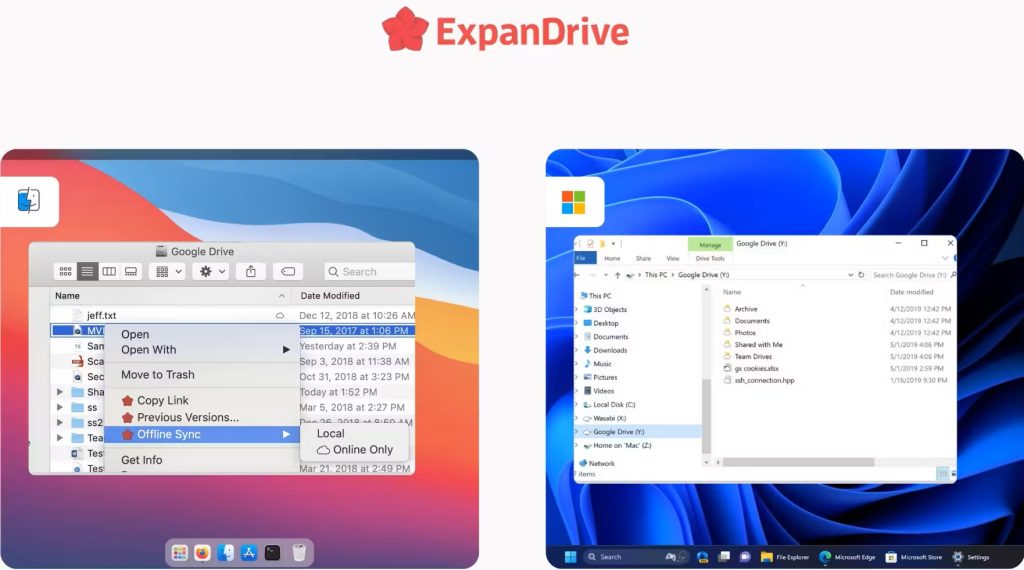
Task: Open the Drive Tools ribbon tab
Action: (710, 259)
